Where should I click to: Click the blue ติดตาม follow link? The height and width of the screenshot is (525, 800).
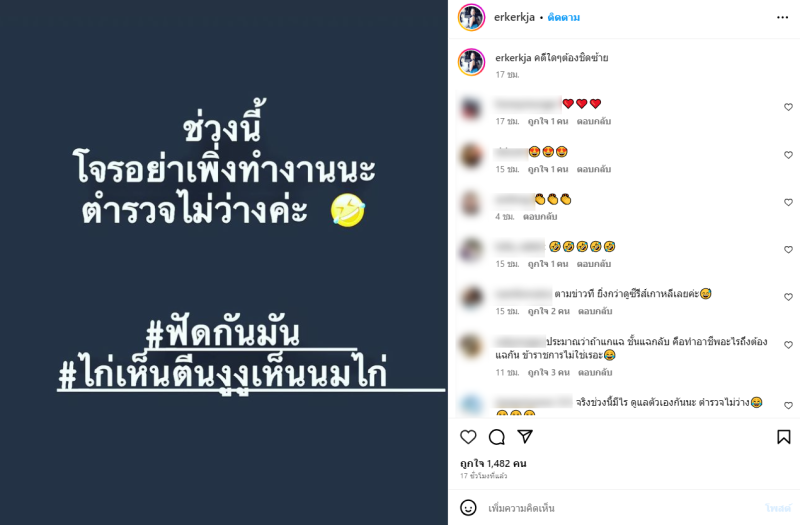point(563,17)
